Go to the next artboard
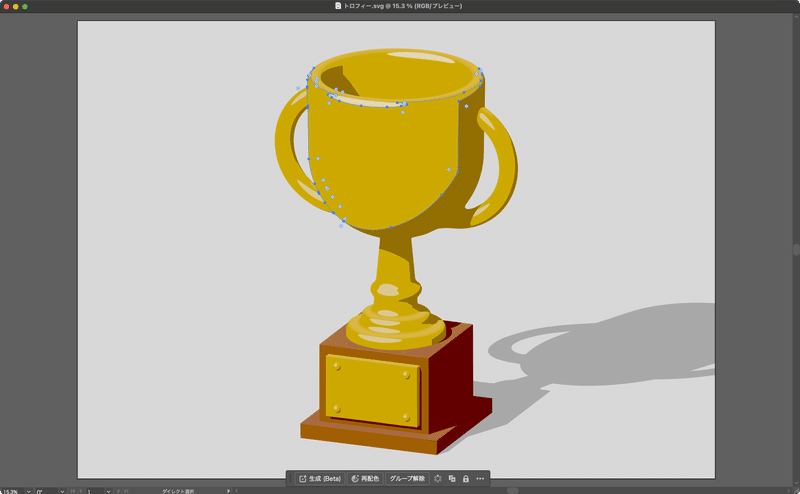 (x=118, y=491)
